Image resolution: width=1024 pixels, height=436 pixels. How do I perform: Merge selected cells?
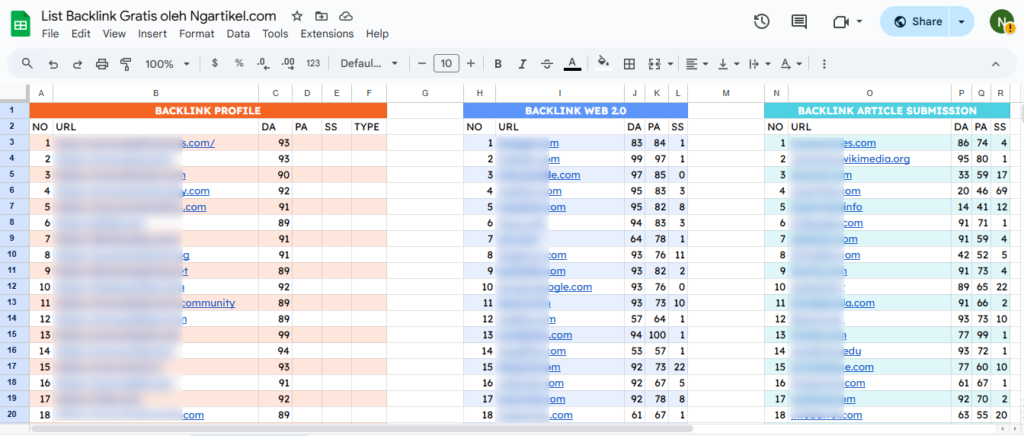pos(654,64)
